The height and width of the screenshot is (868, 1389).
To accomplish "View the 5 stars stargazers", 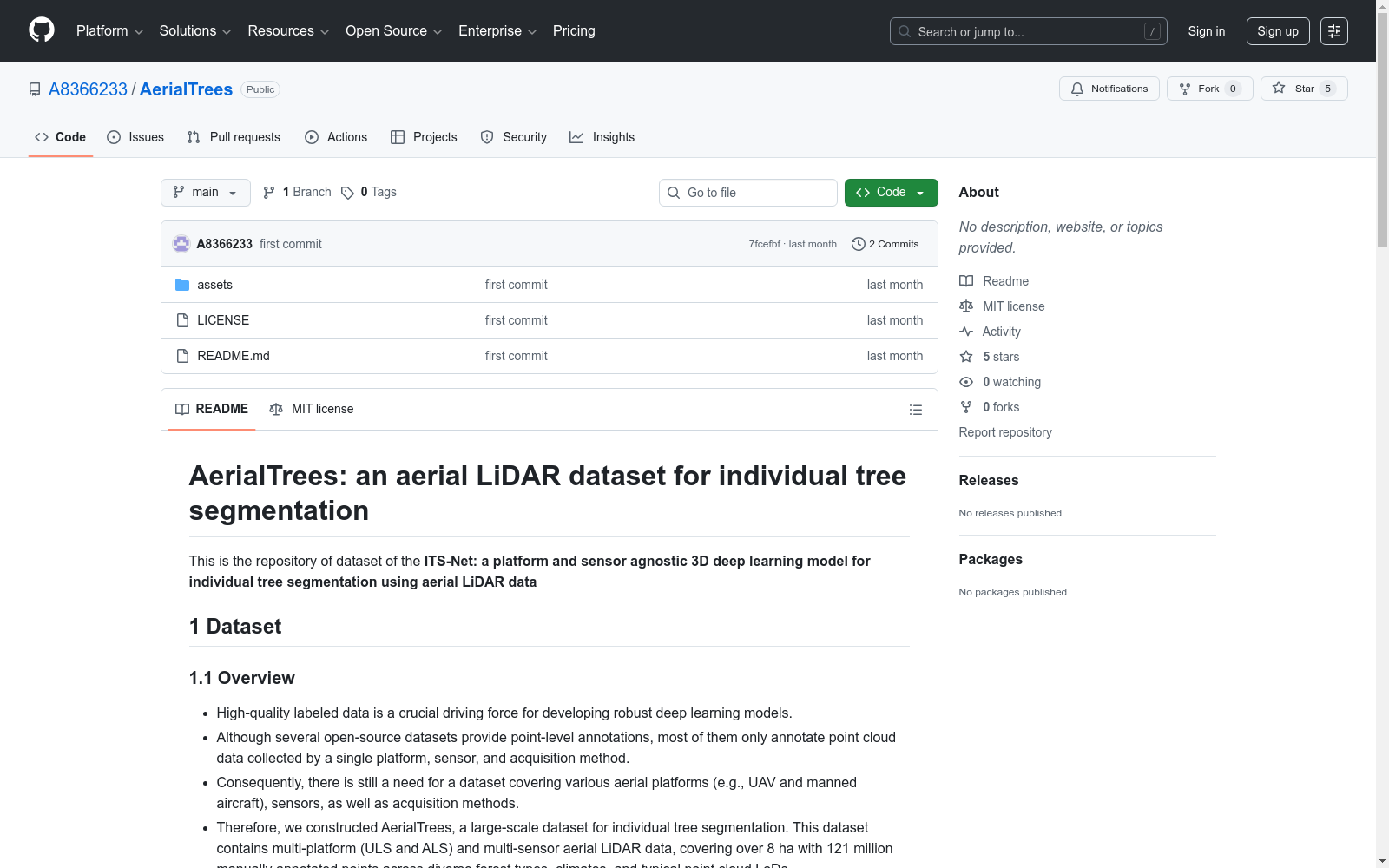I will tap(990, 357).
